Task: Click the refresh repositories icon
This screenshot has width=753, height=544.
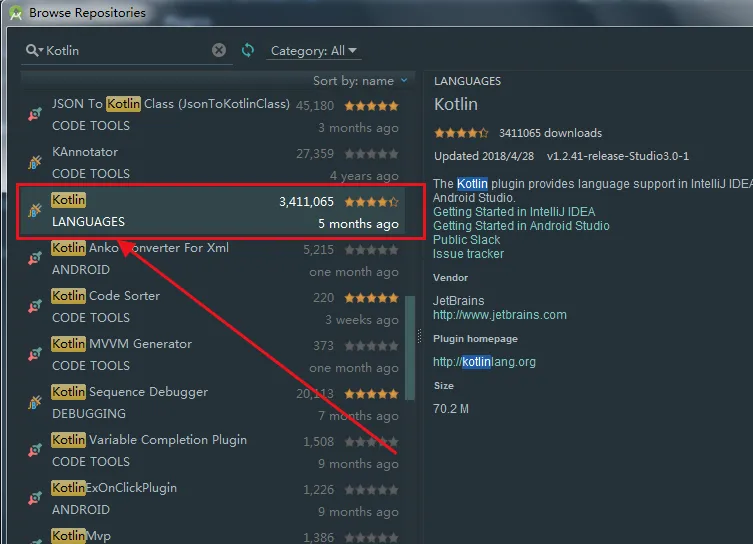Action: point(248,50)
